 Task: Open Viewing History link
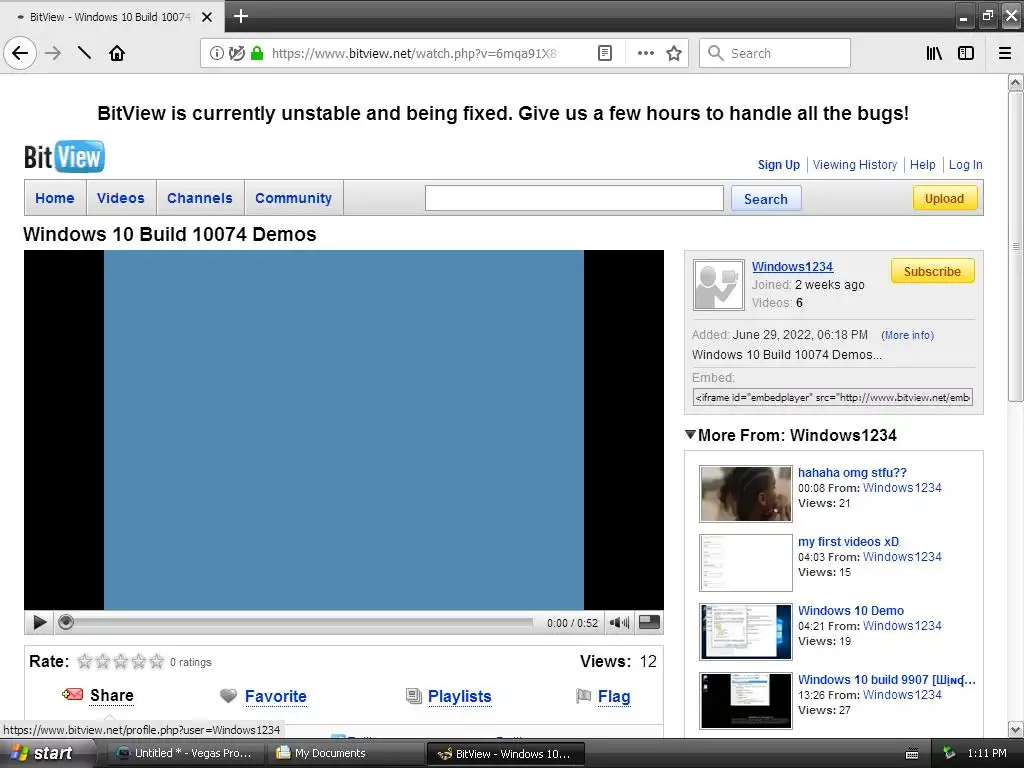click(855, 165)
